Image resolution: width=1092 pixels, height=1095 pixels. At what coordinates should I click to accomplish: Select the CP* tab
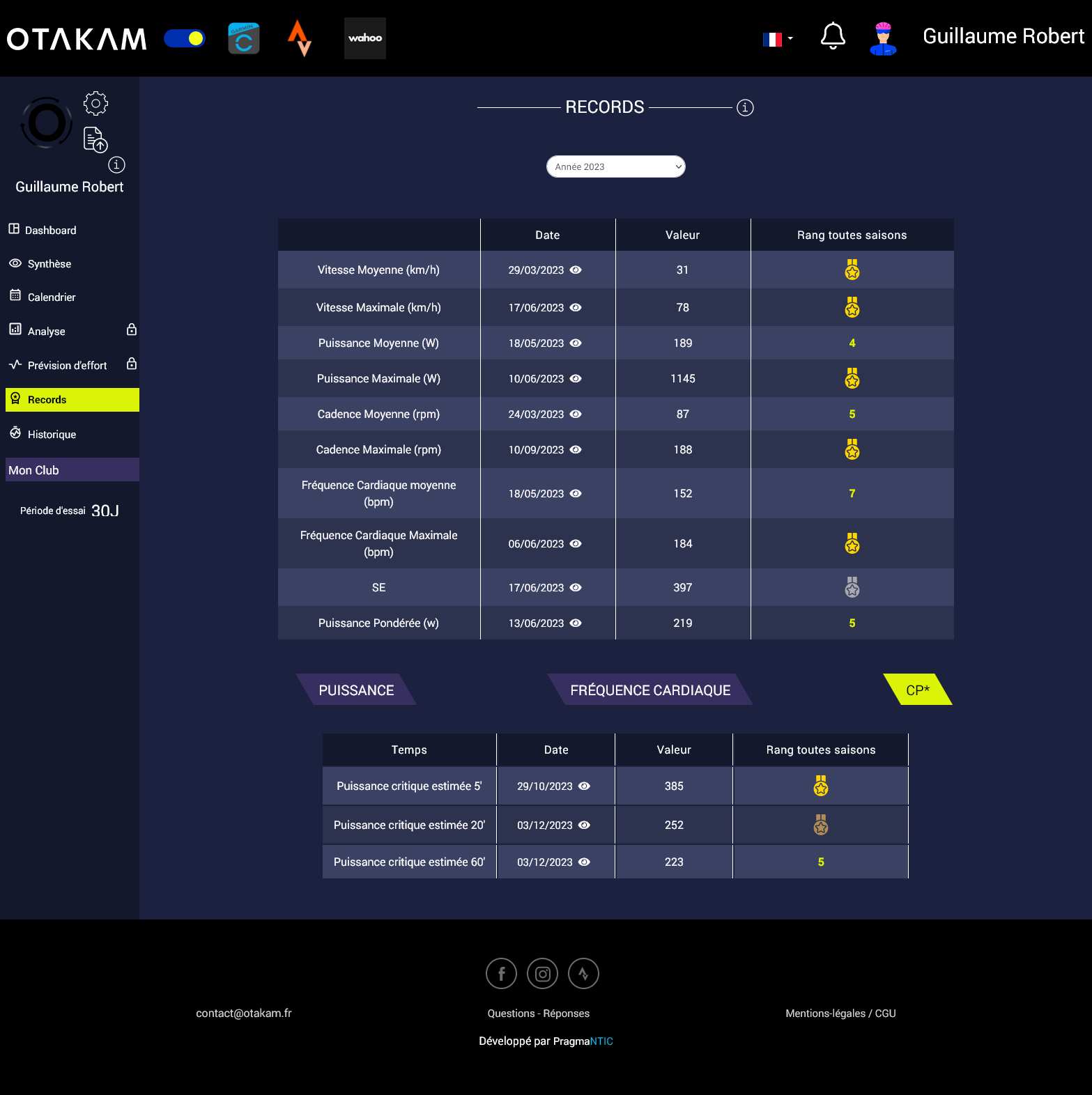(918, 690)
